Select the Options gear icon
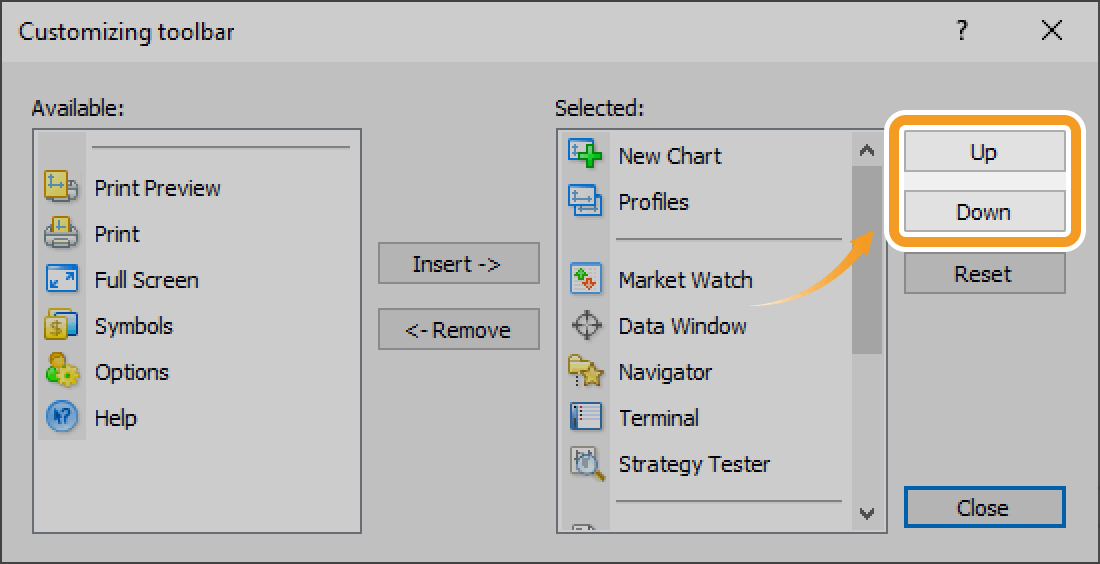This screenshot has height=564, width=1100. pos(61,372)
